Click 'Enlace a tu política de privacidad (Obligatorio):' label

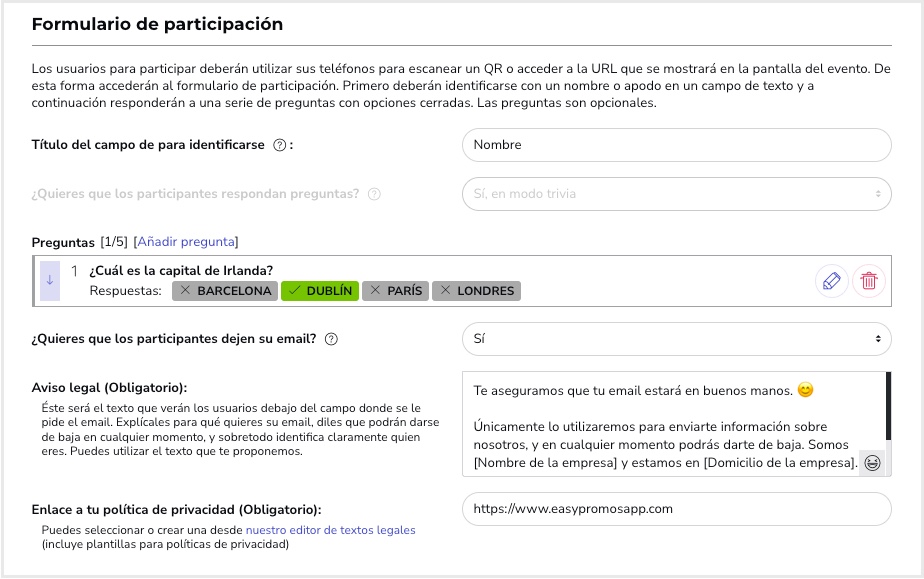[177, 509]
